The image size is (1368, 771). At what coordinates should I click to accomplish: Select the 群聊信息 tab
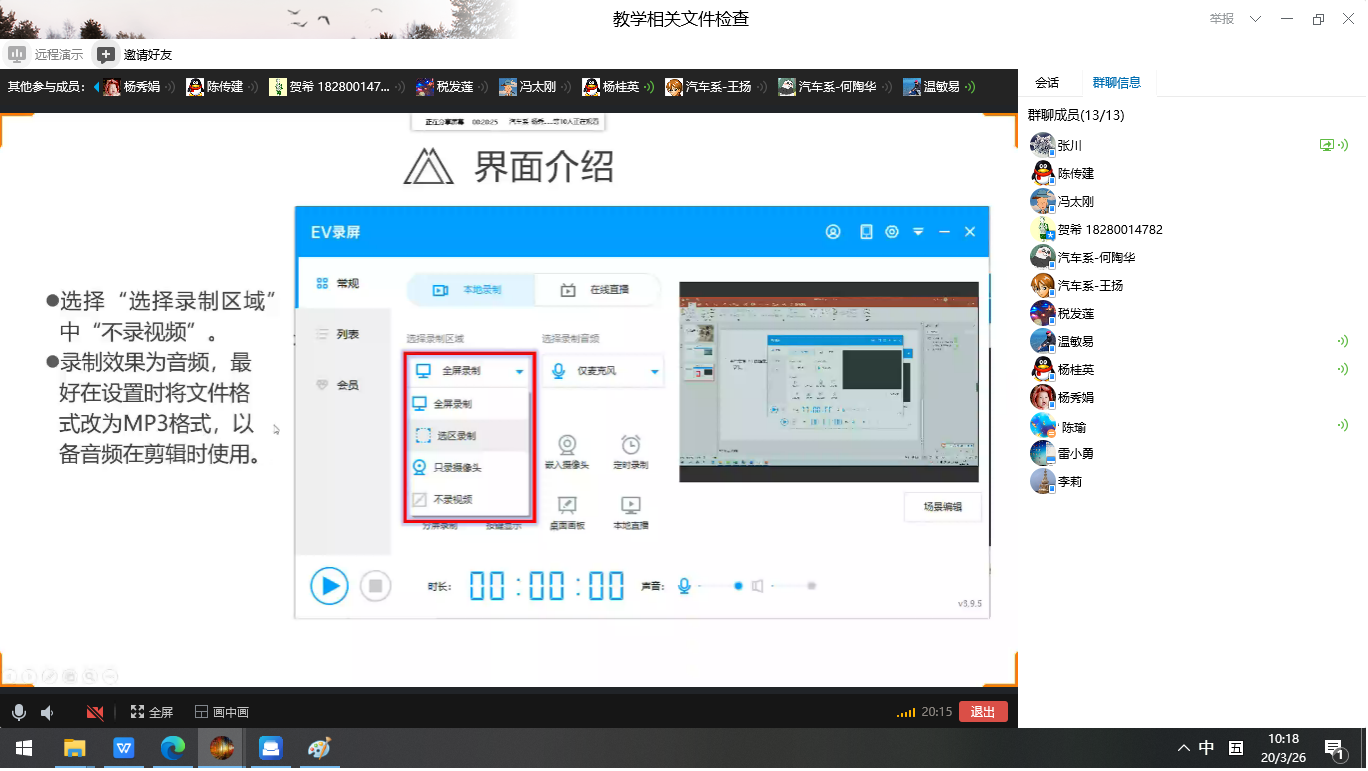[x=1116, y=83]
